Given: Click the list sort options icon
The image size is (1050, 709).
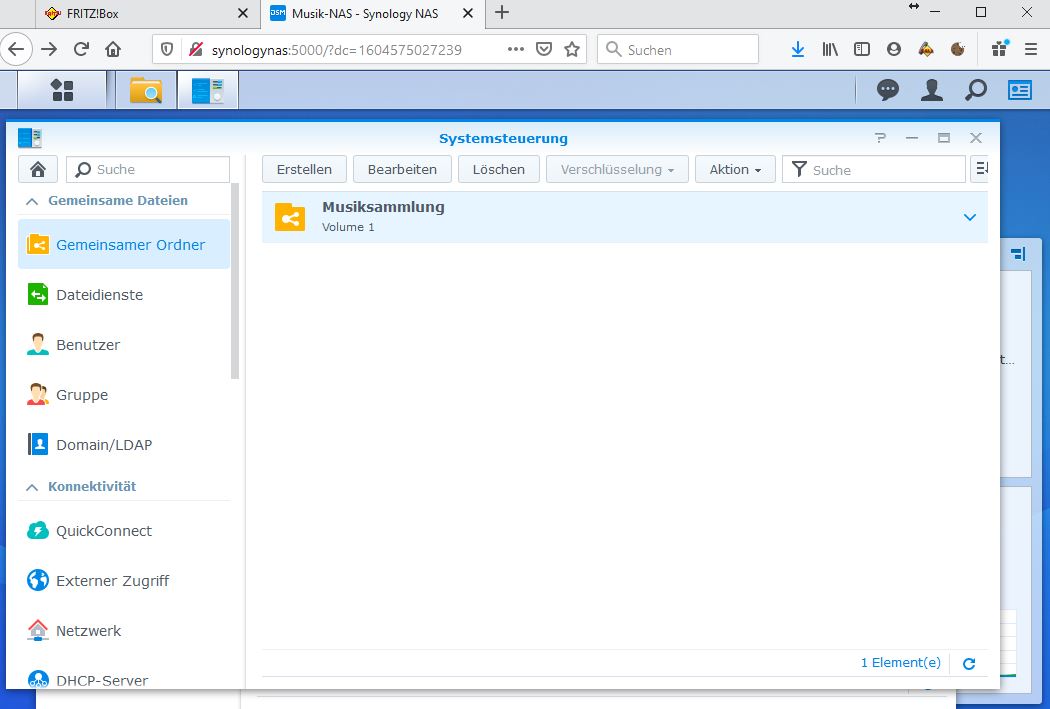Looking at the screenshot, I should tap(980, 169).
